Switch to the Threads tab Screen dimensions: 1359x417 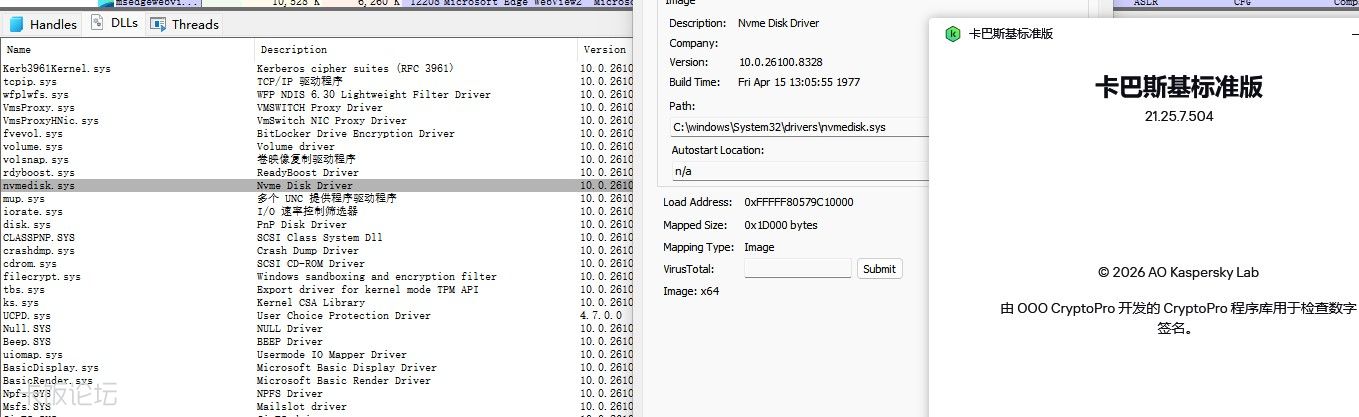click(184, 24)
